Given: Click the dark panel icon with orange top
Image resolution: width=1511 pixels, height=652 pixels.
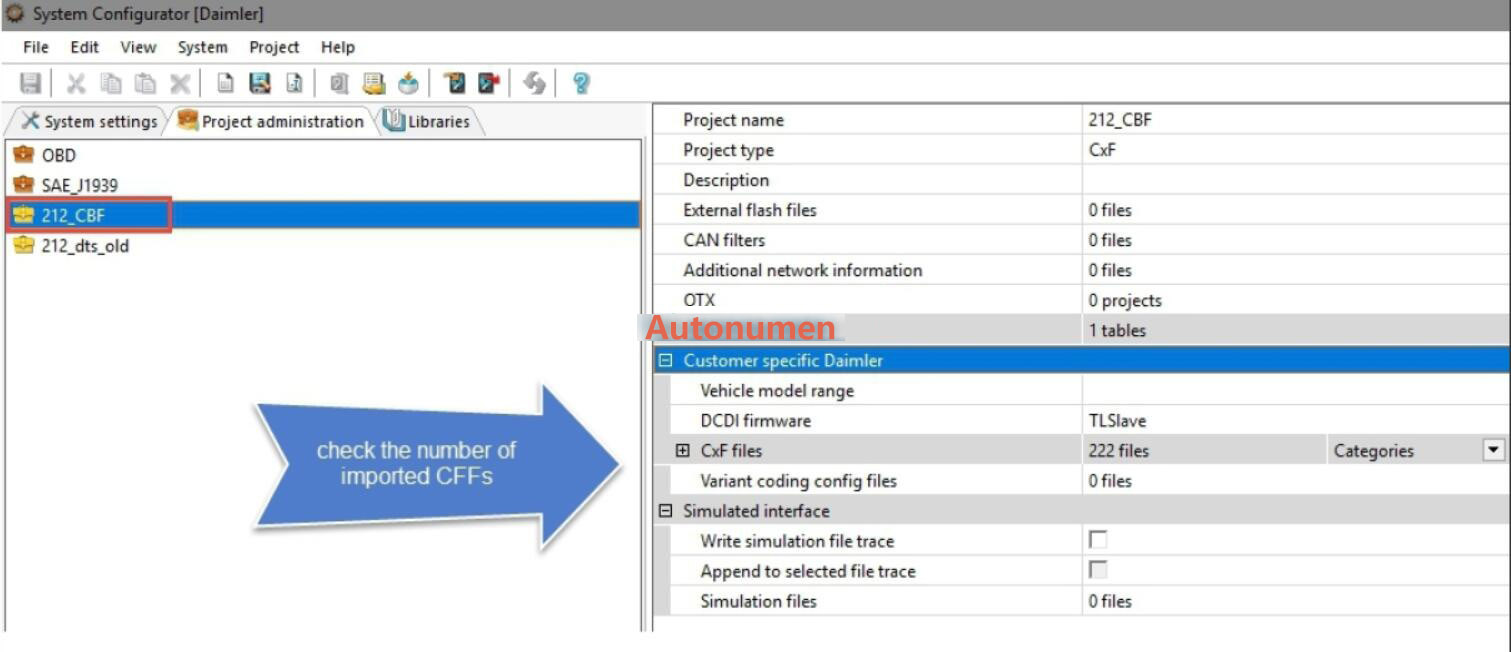Looking at the screenshot, I should (x=455, y=84).
